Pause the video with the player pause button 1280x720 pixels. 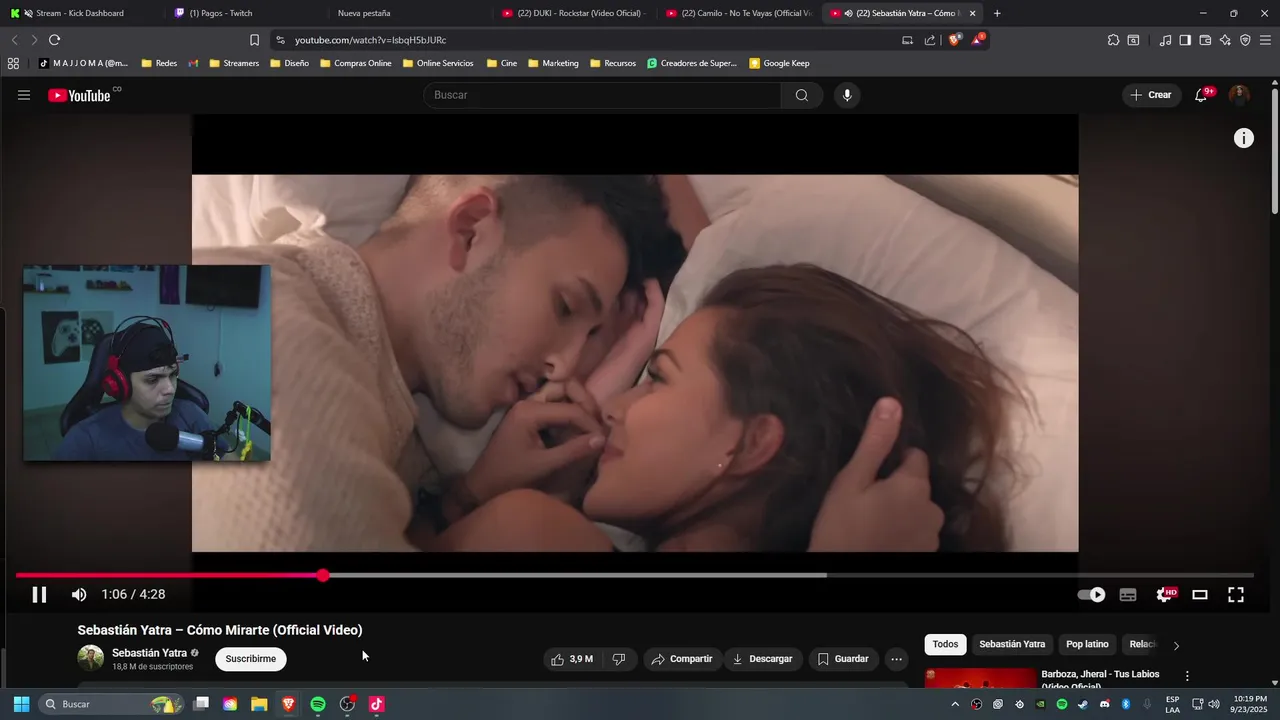pos(39,594)
